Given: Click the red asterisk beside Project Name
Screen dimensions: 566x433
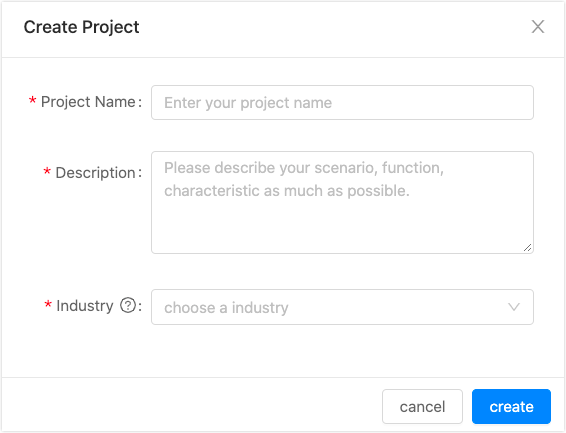Looking at the screenshot, I should click(x=32, y=101).
